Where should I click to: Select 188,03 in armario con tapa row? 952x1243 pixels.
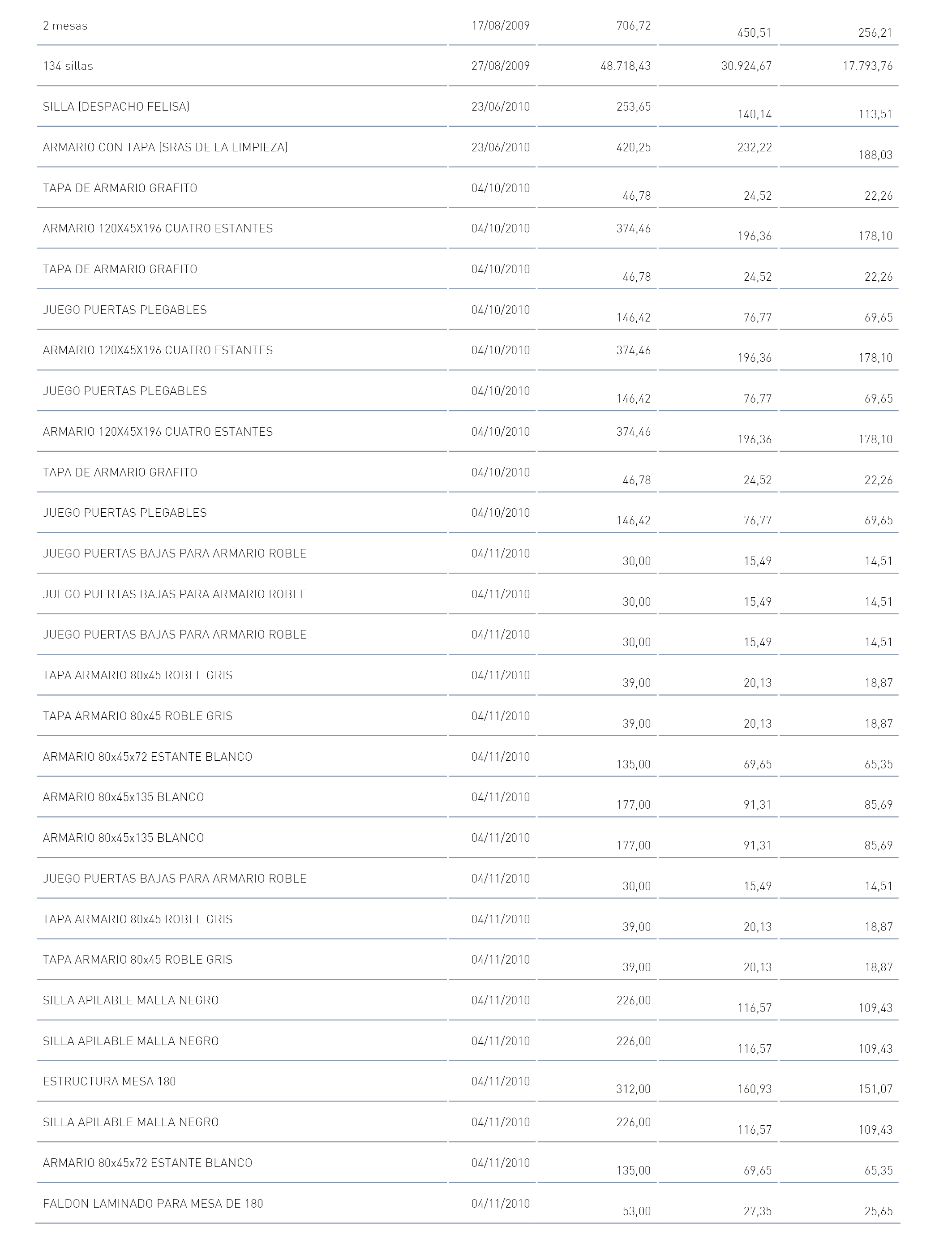pyautogui.click(x=875, y=155)
